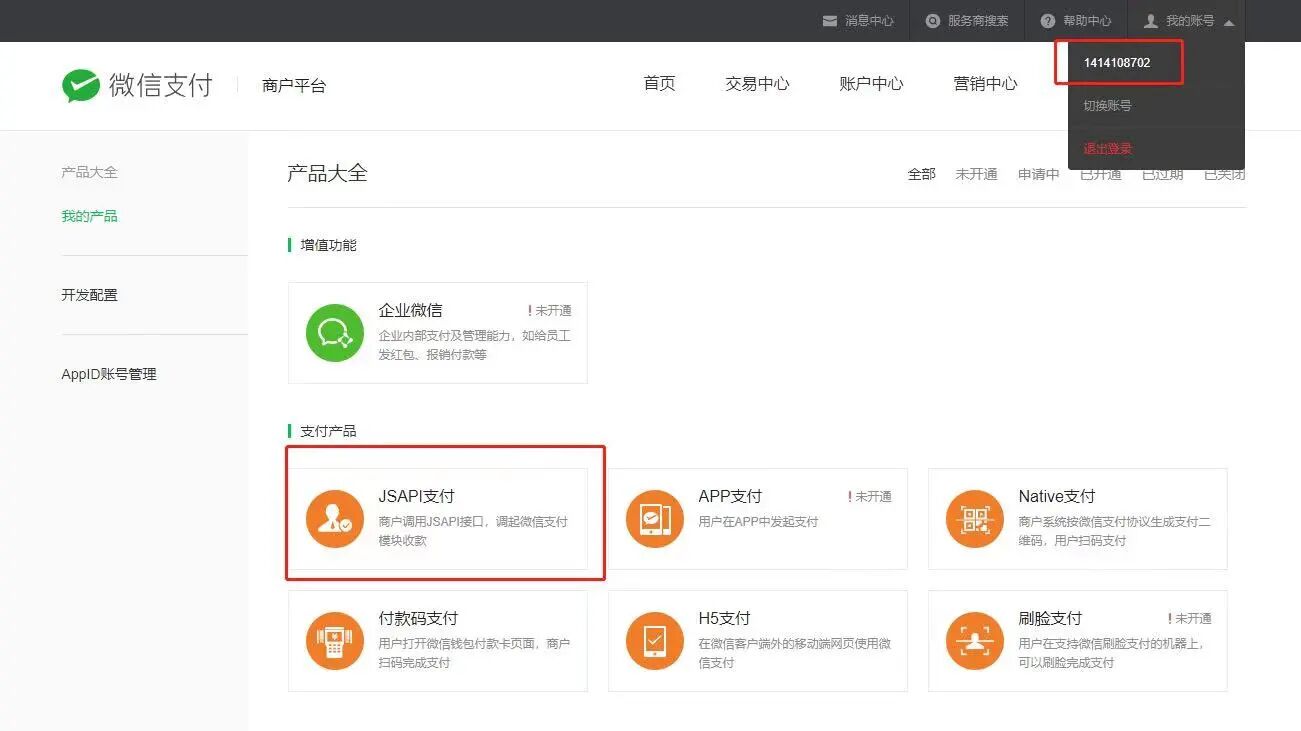Image resolution: width=1301 pixels, height=731 pixels.
Task: Collapse the 我的账号 dropdown arrow
Action: [x=1229, y=22]
